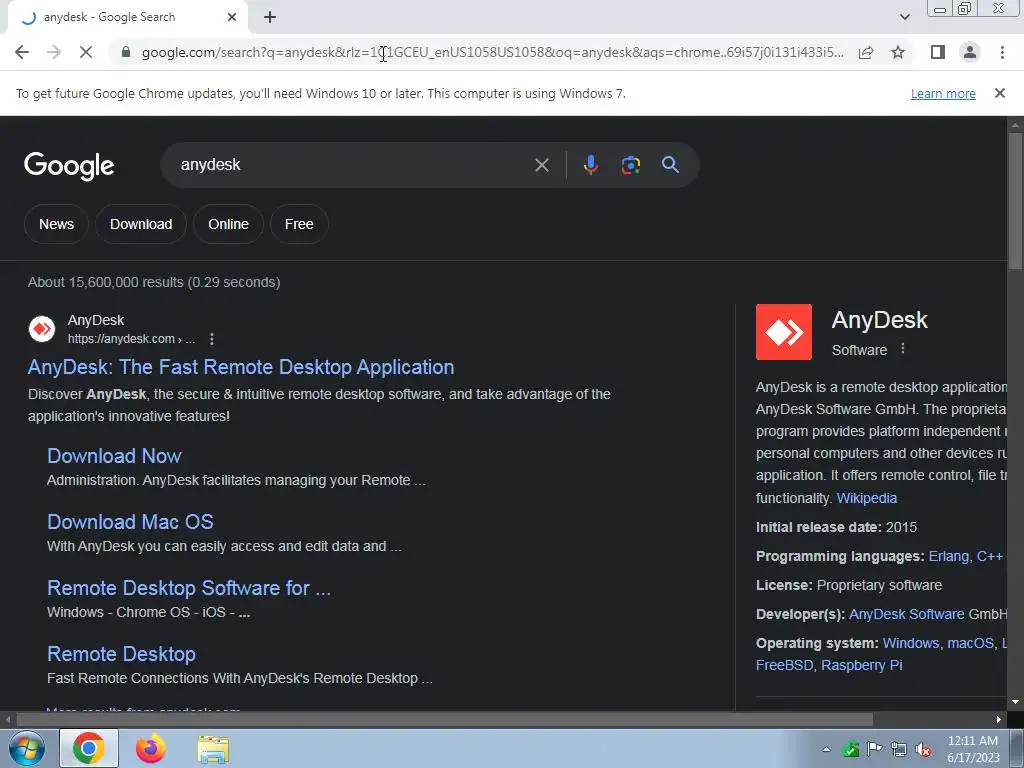Click the FreeBSD operating system link
1024x768 pixels.
click(784, 665)
